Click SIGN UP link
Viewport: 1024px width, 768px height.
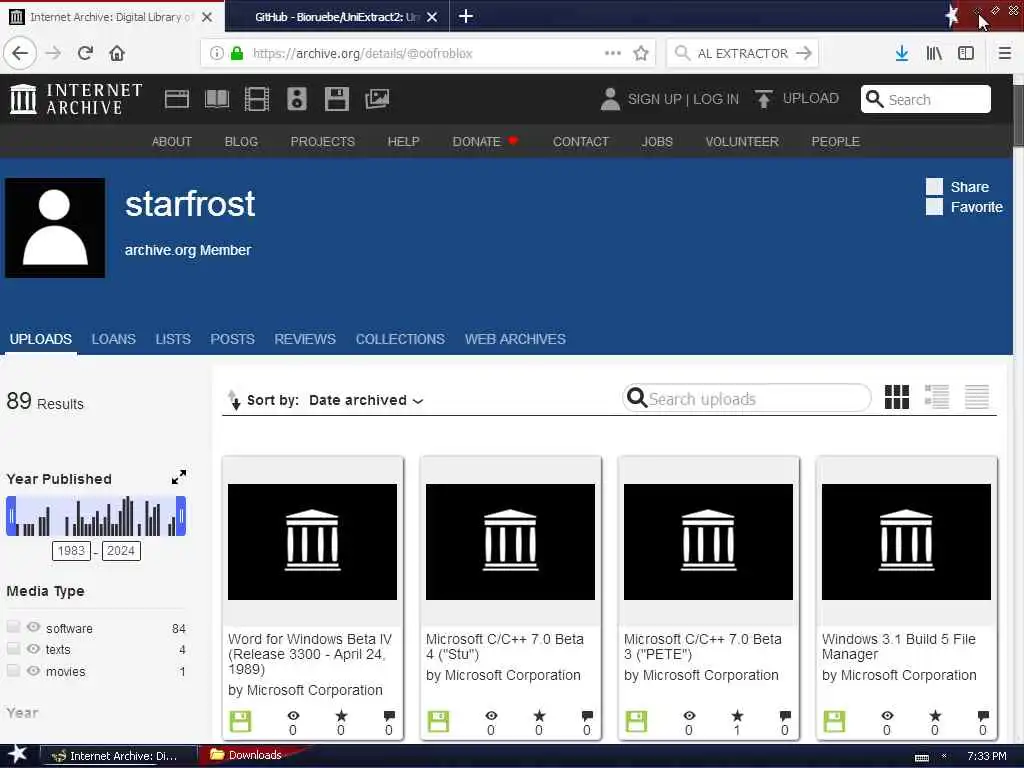tap(654, 99)
